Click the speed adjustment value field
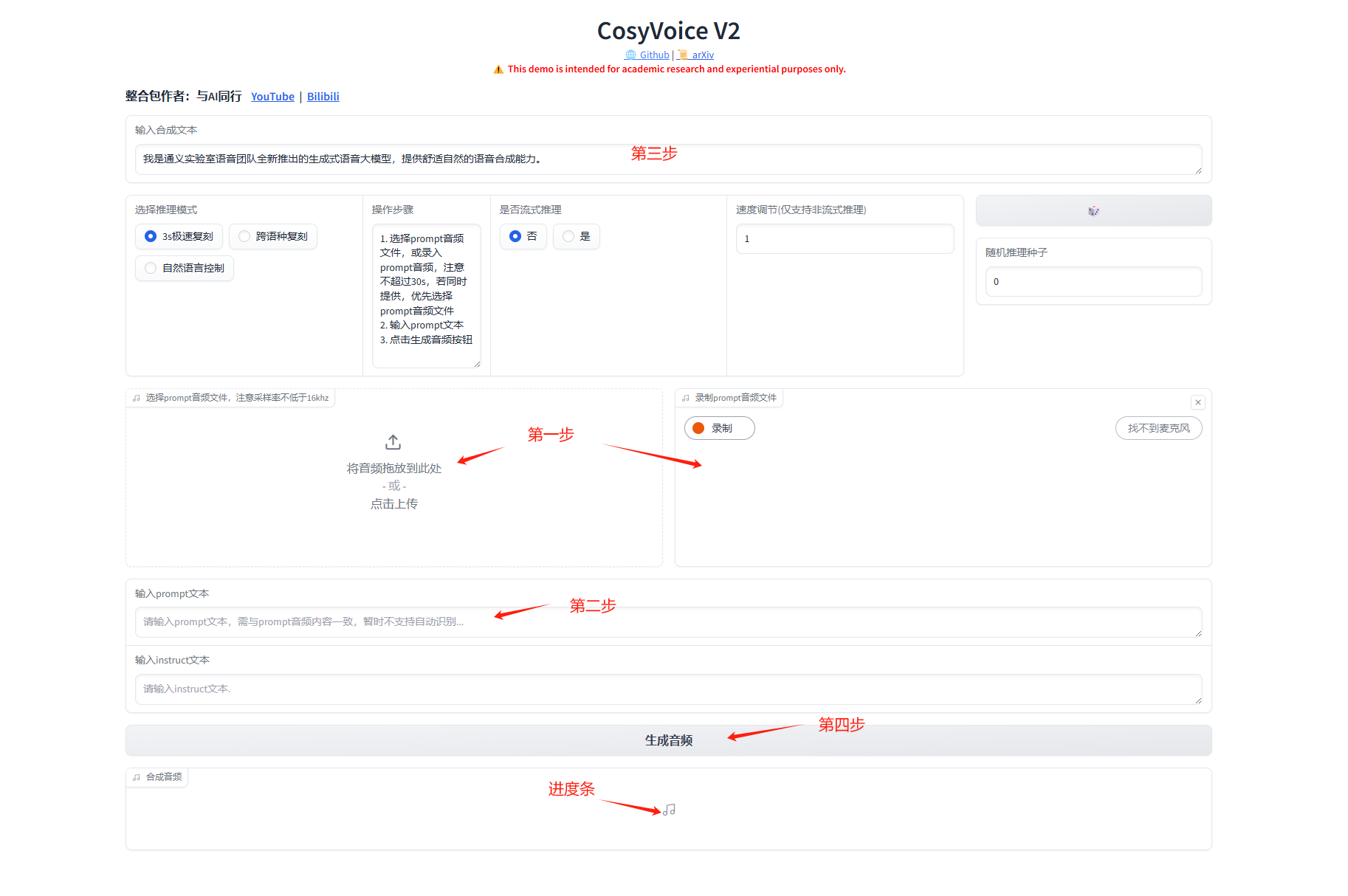Viewport: 1348px width, 896px height. tap(845, 239)
